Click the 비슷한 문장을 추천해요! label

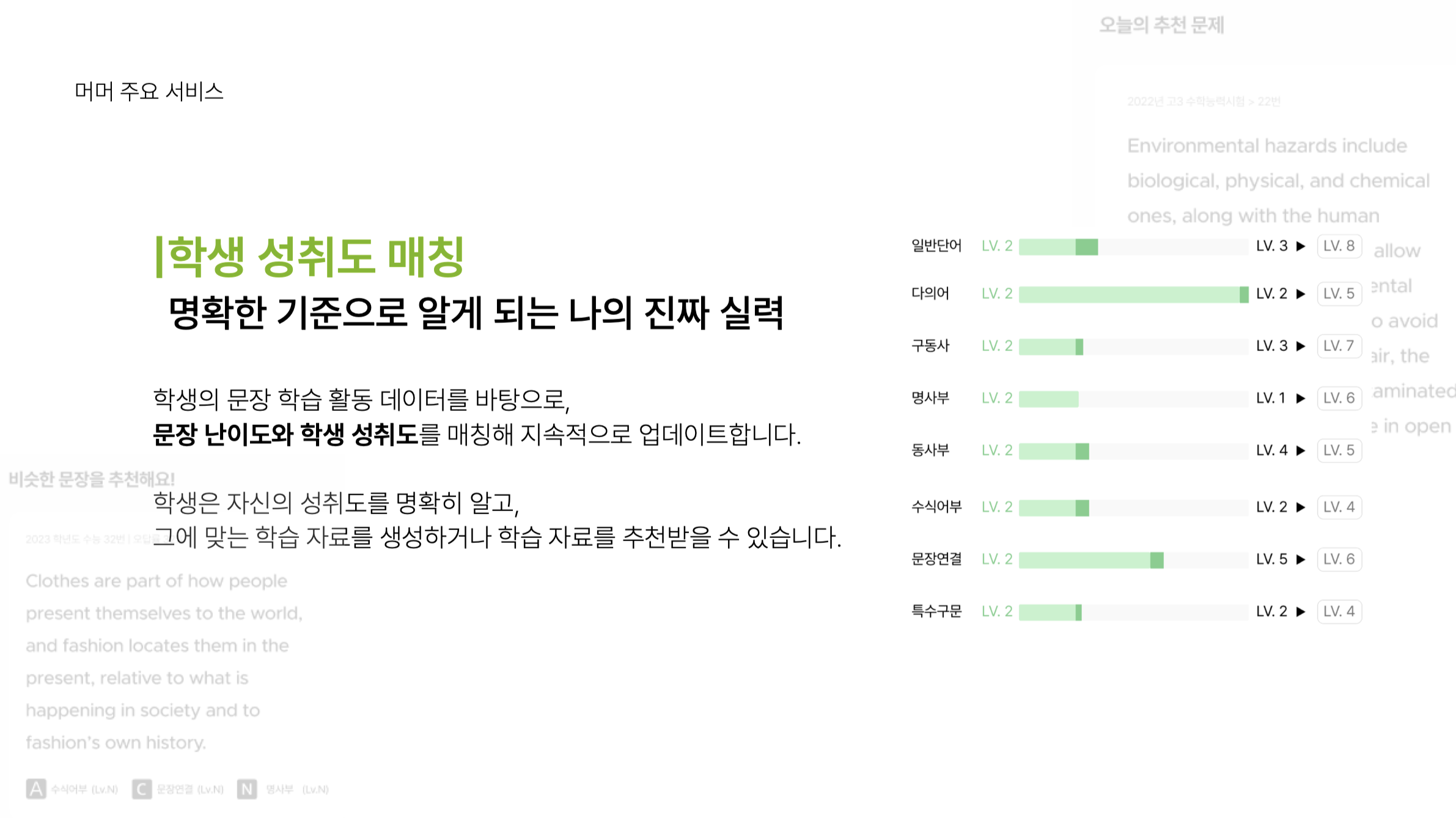pos(92,479)
